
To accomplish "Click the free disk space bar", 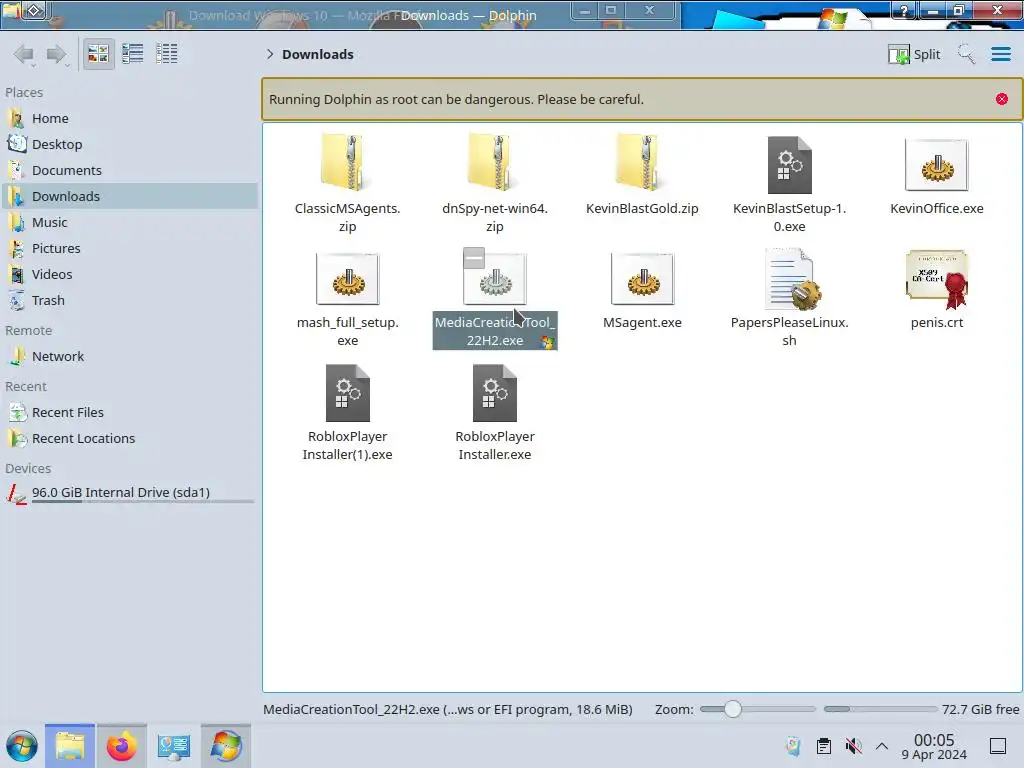I will pos(880,709).
